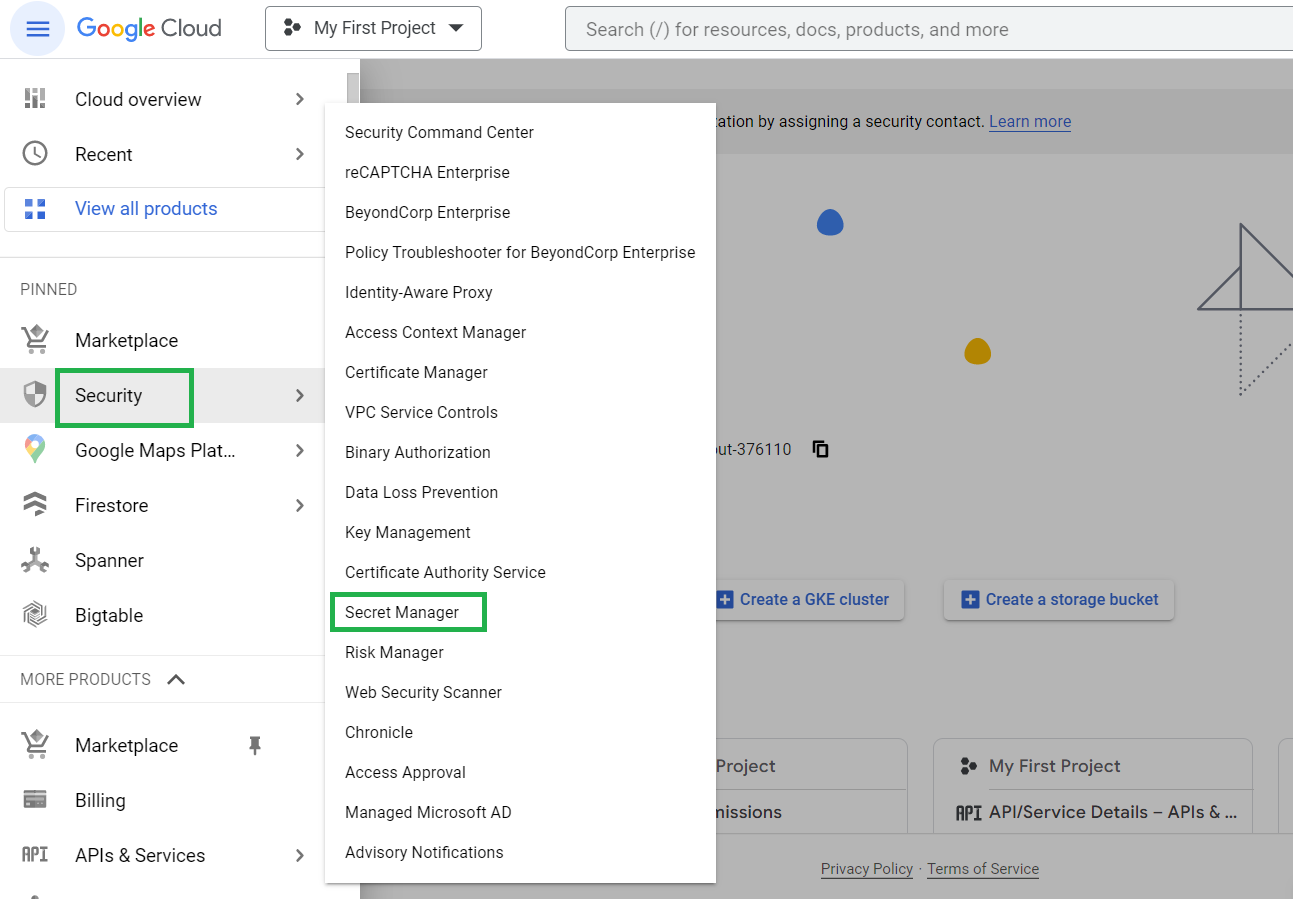Open Certificate Manager

pyautogui.click(x=416, y=372)
